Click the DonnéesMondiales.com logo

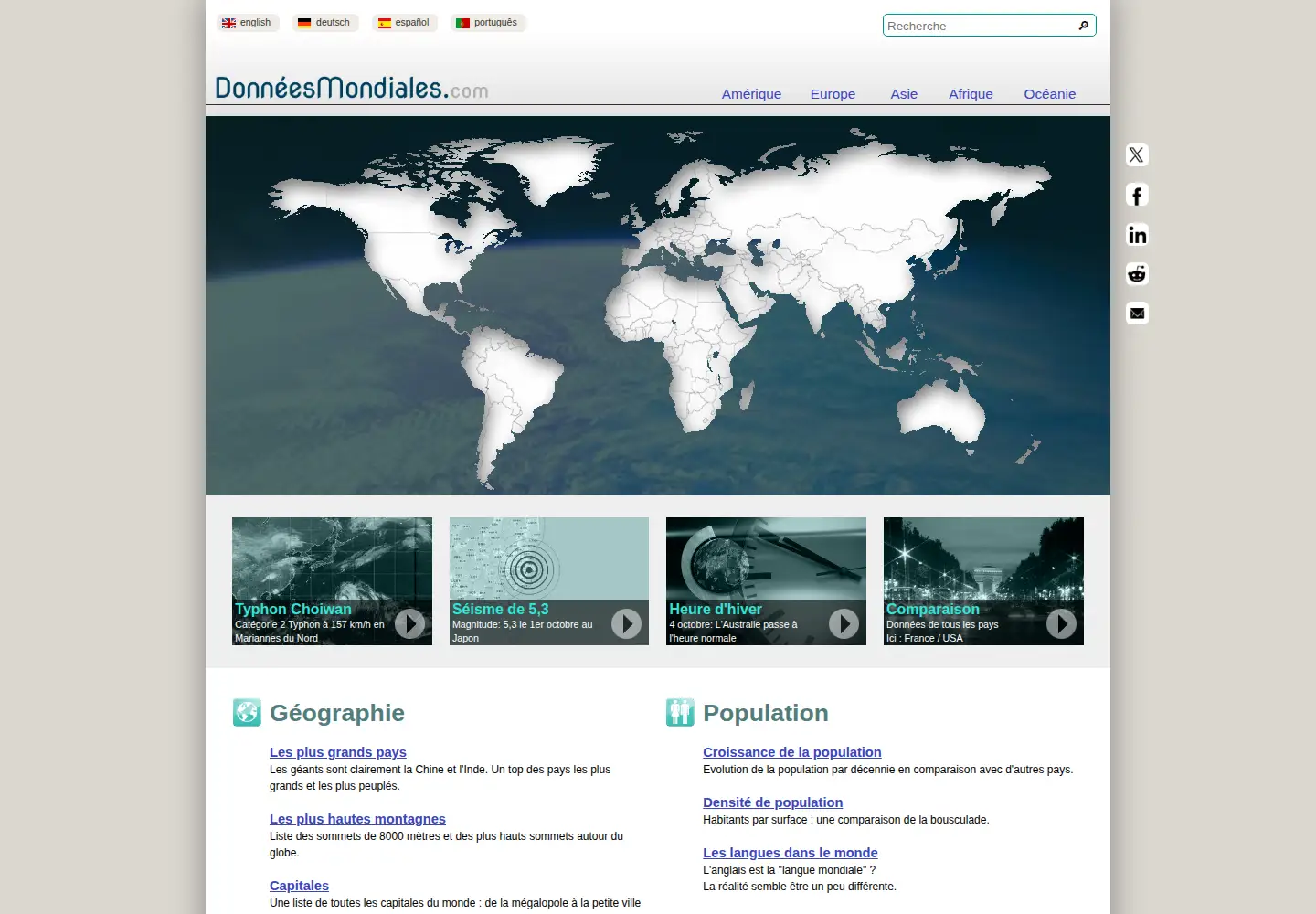click(x=352, y=88)
